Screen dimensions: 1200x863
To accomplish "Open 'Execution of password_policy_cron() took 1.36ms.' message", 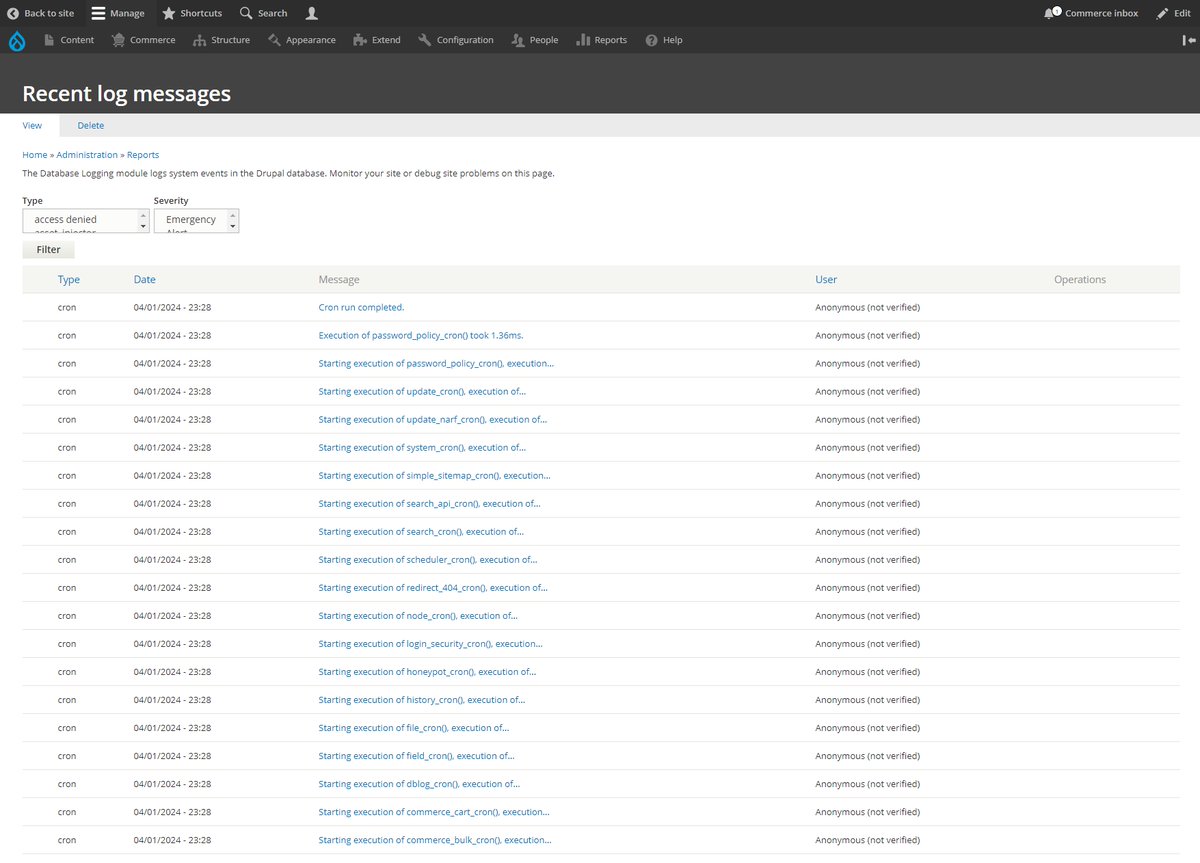I will click(421, 336).
